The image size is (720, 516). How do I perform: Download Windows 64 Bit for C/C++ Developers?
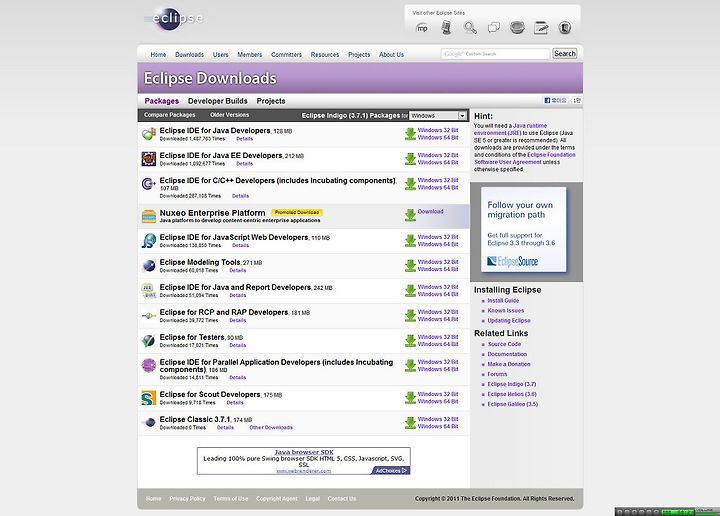[x=438, y=187]
